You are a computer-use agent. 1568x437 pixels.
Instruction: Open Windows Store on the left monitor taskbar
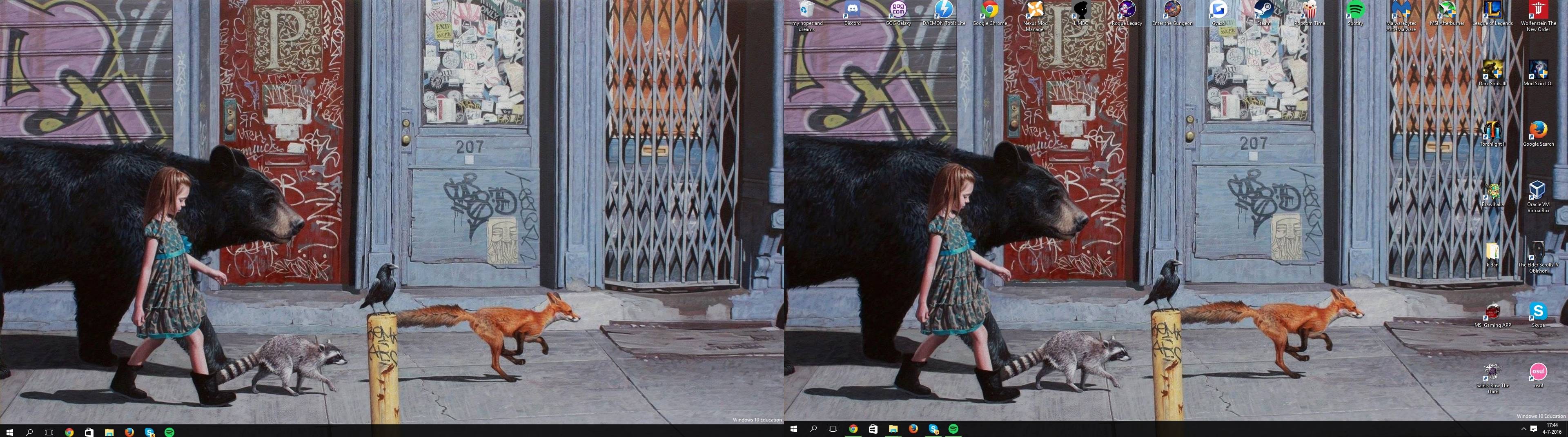[89, 432]
